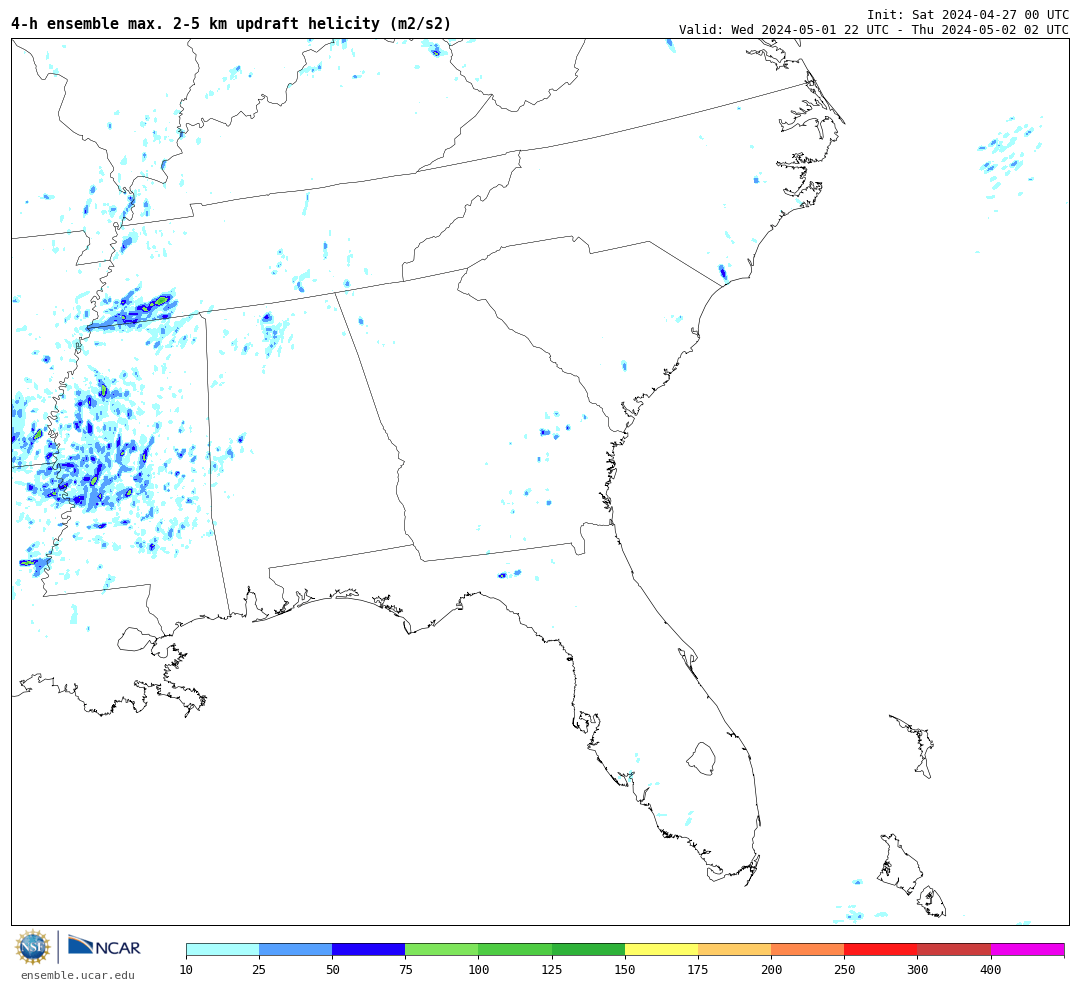
Task: Click the NCAR logo
Action: 104,946
